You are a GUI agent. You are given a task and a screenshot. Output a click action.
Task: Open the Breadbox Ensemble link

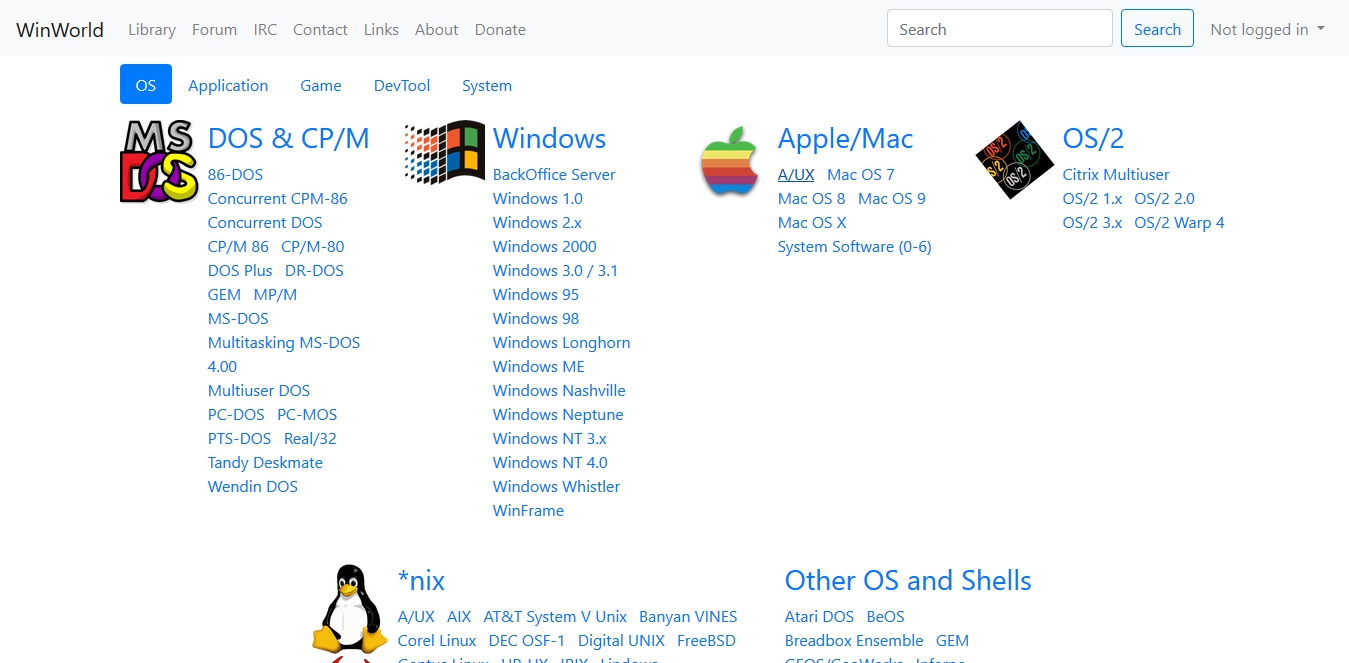point(854,640)
